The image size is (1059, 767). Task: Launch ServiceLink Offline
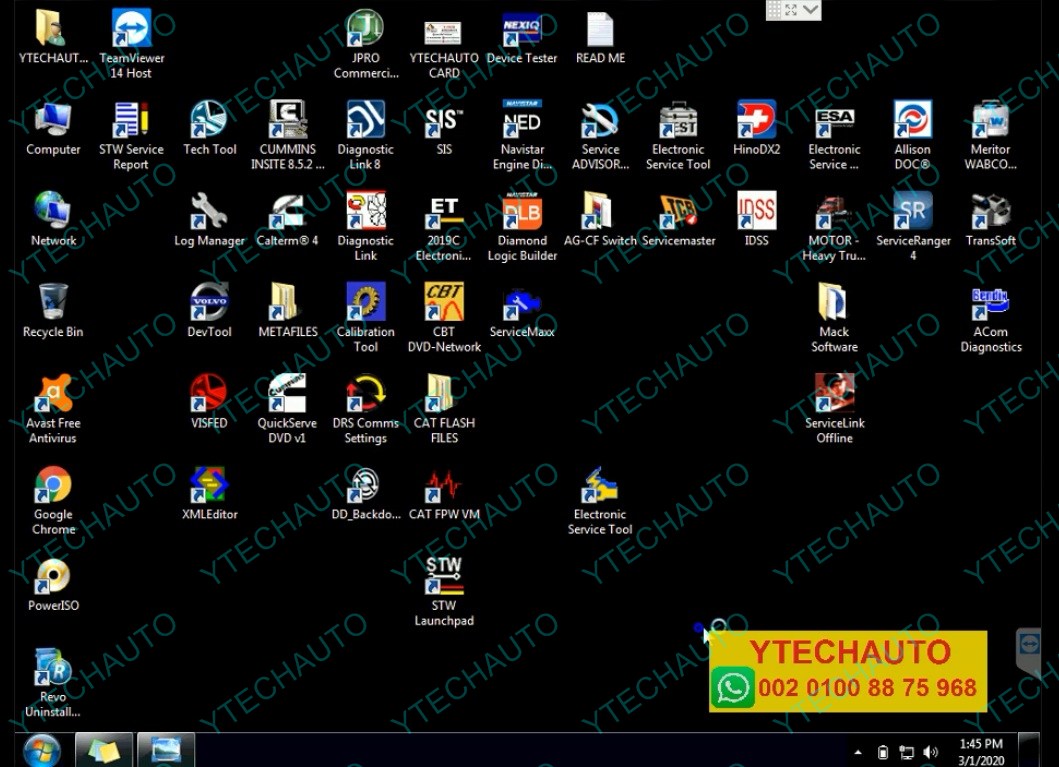pyautogui.click(x=835, y=408)
